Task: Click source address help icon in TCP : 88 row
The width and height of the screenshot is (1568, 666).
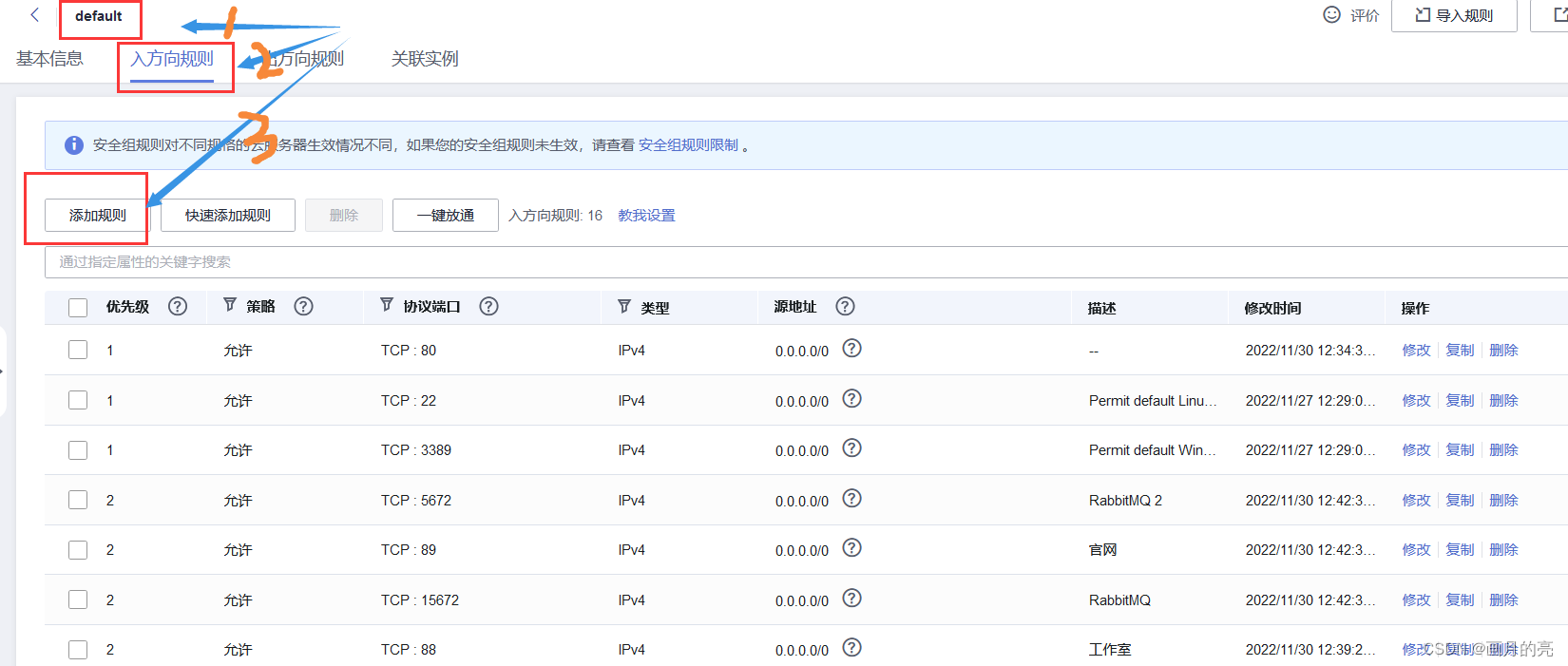Action: [852, 648]
